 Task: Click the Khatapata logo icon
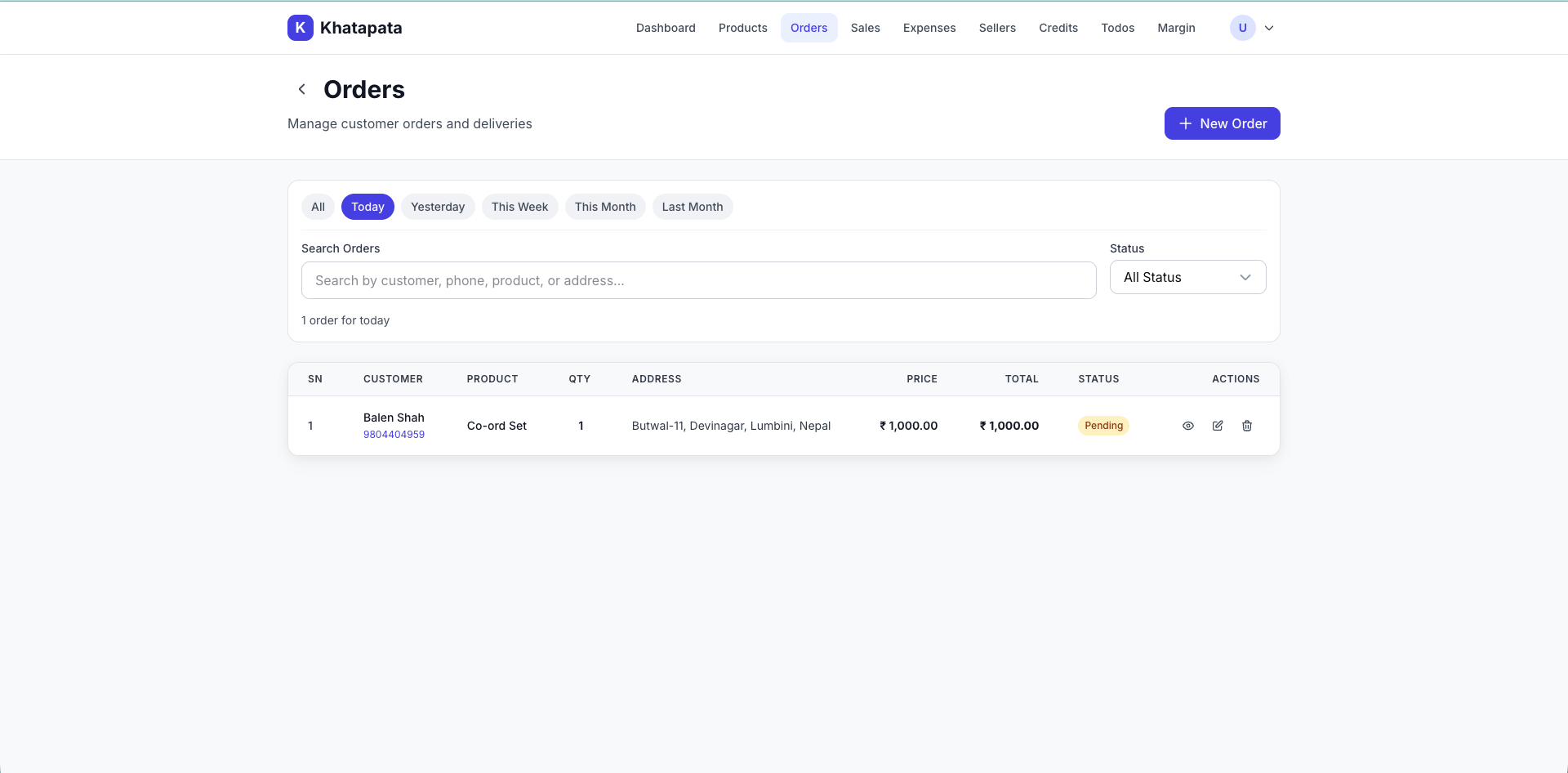[300, 27]
